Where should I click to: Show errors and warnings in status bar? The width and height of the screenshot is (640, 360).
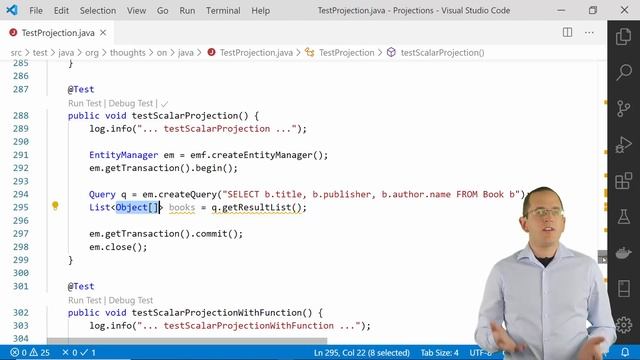click(x=30, y=352)
